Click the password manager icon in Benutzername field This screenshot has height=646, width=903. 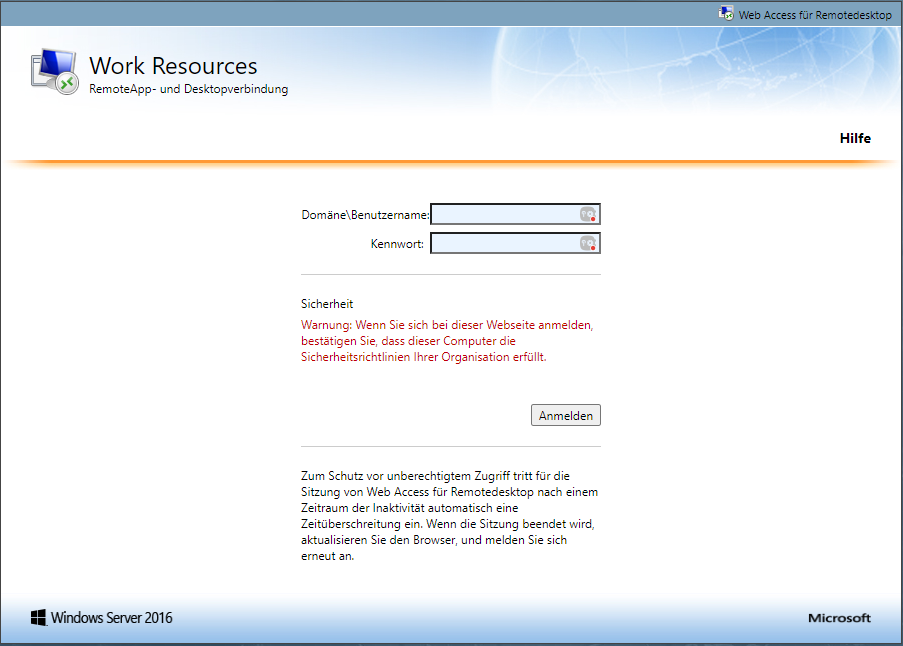[588, 215]
